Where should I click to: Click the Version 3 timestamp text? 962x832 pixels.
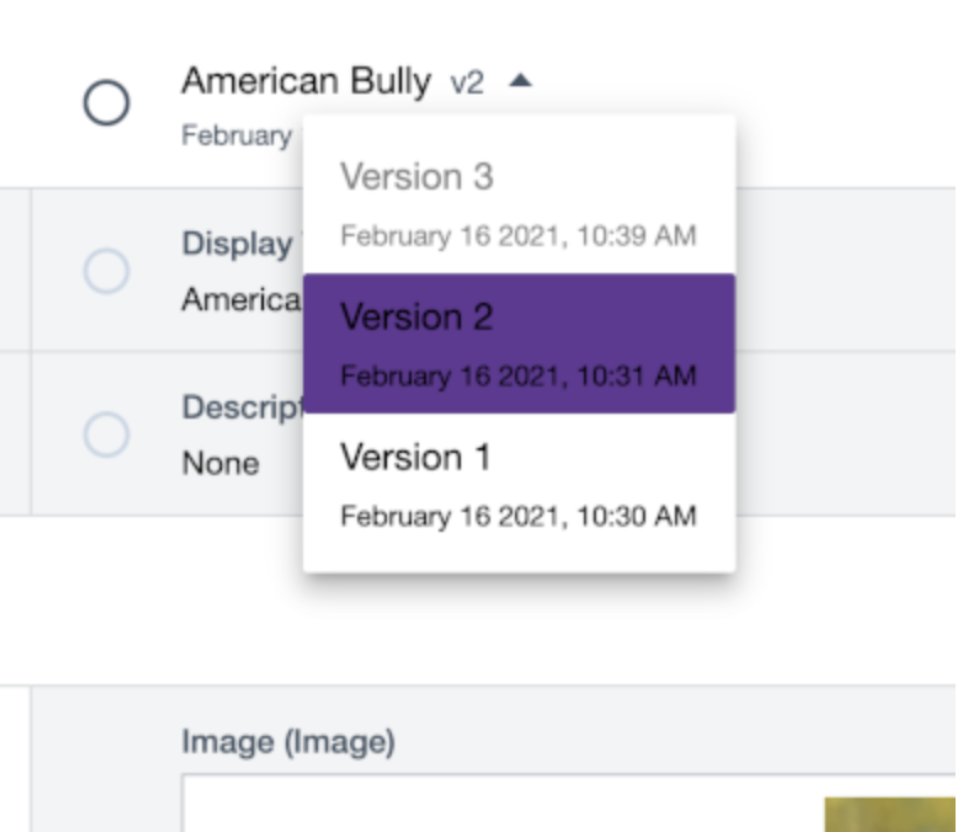point(519,236)
